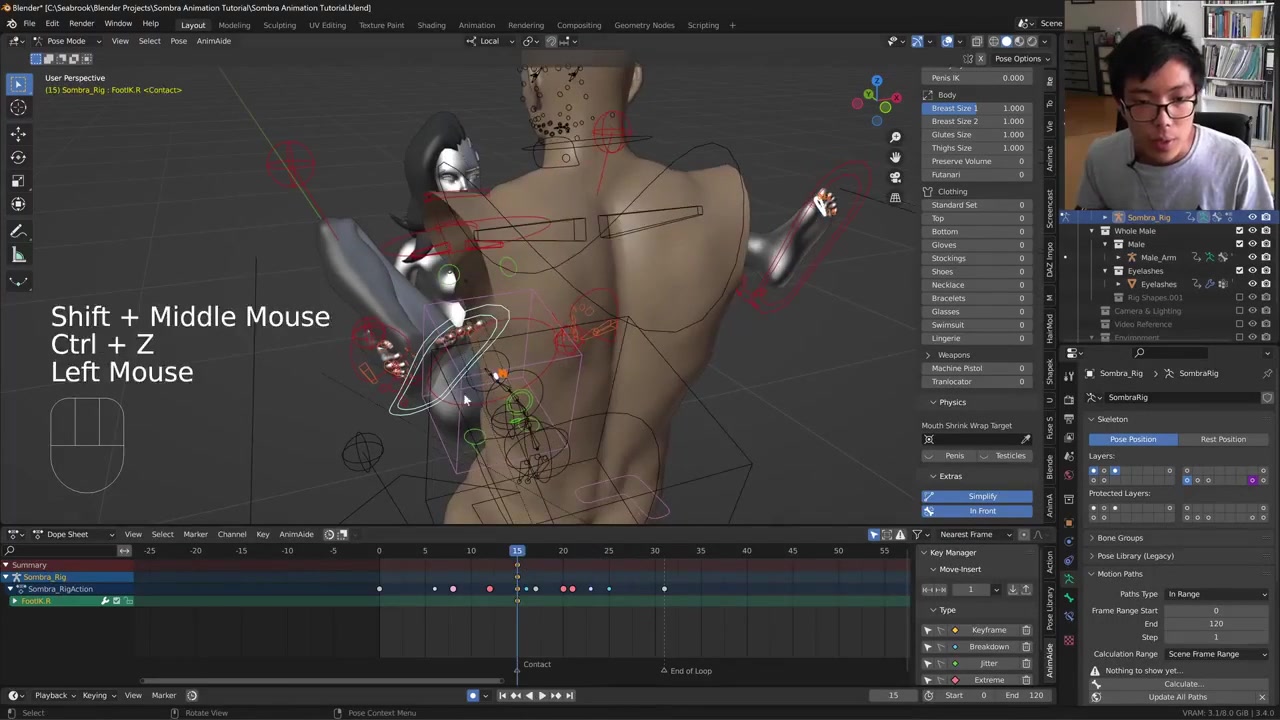Enable the Rig Shapes.001 collection checkbox
This screenshot has height=720, width=1280.
1239,297
